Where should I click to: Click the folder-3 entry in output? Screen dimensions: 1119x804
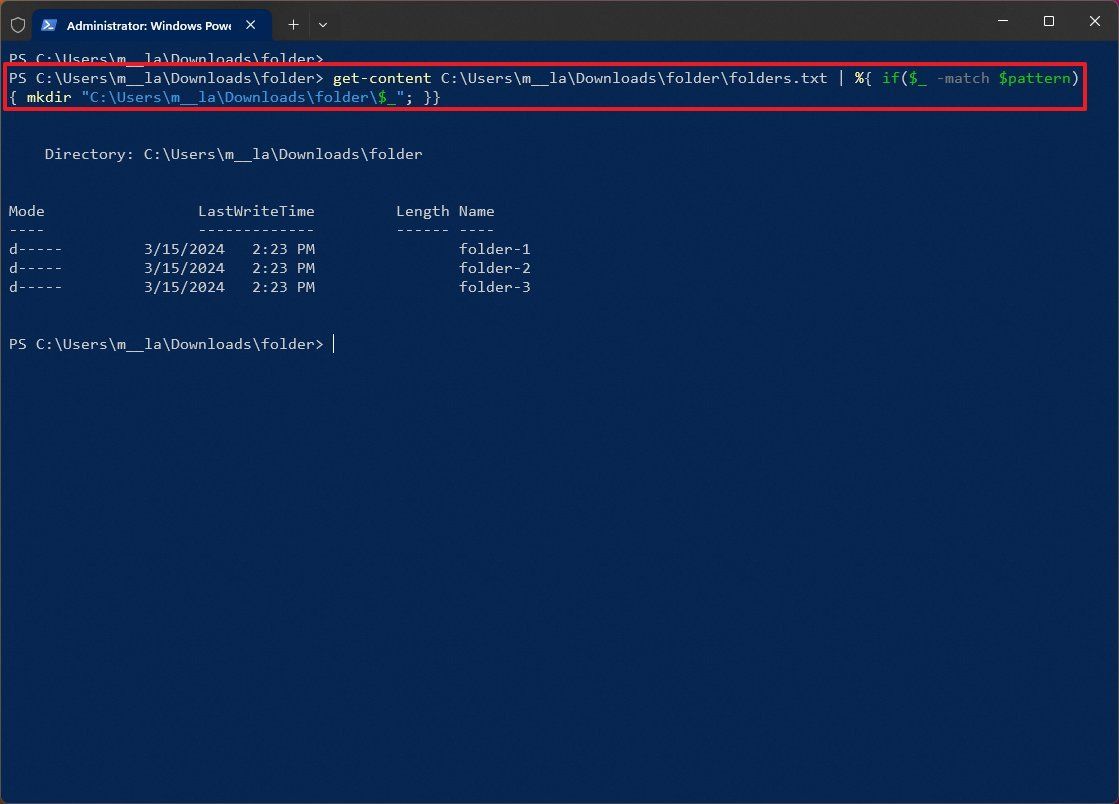[494, 287]
